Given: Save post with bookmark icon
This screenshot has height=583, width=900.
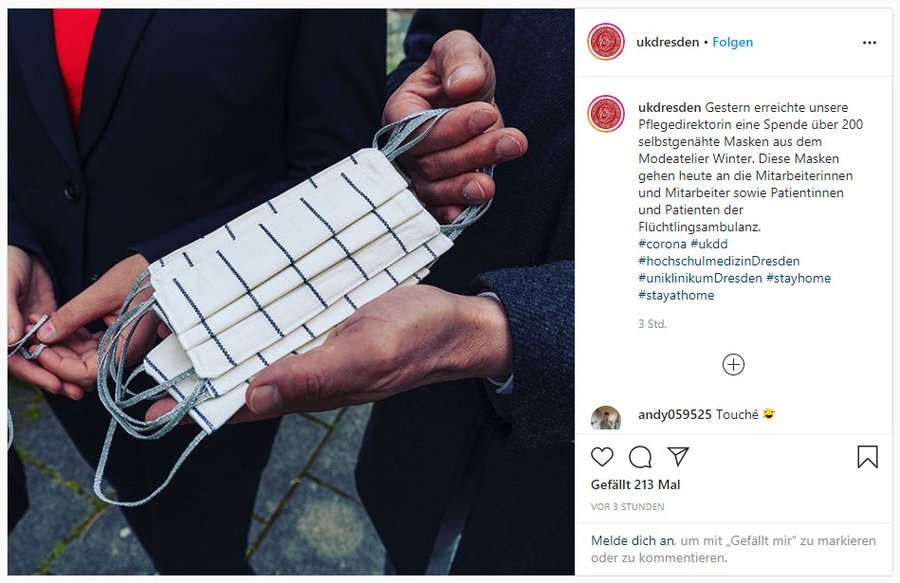Looking at the screenshot, I should click(x=867, y=457).
